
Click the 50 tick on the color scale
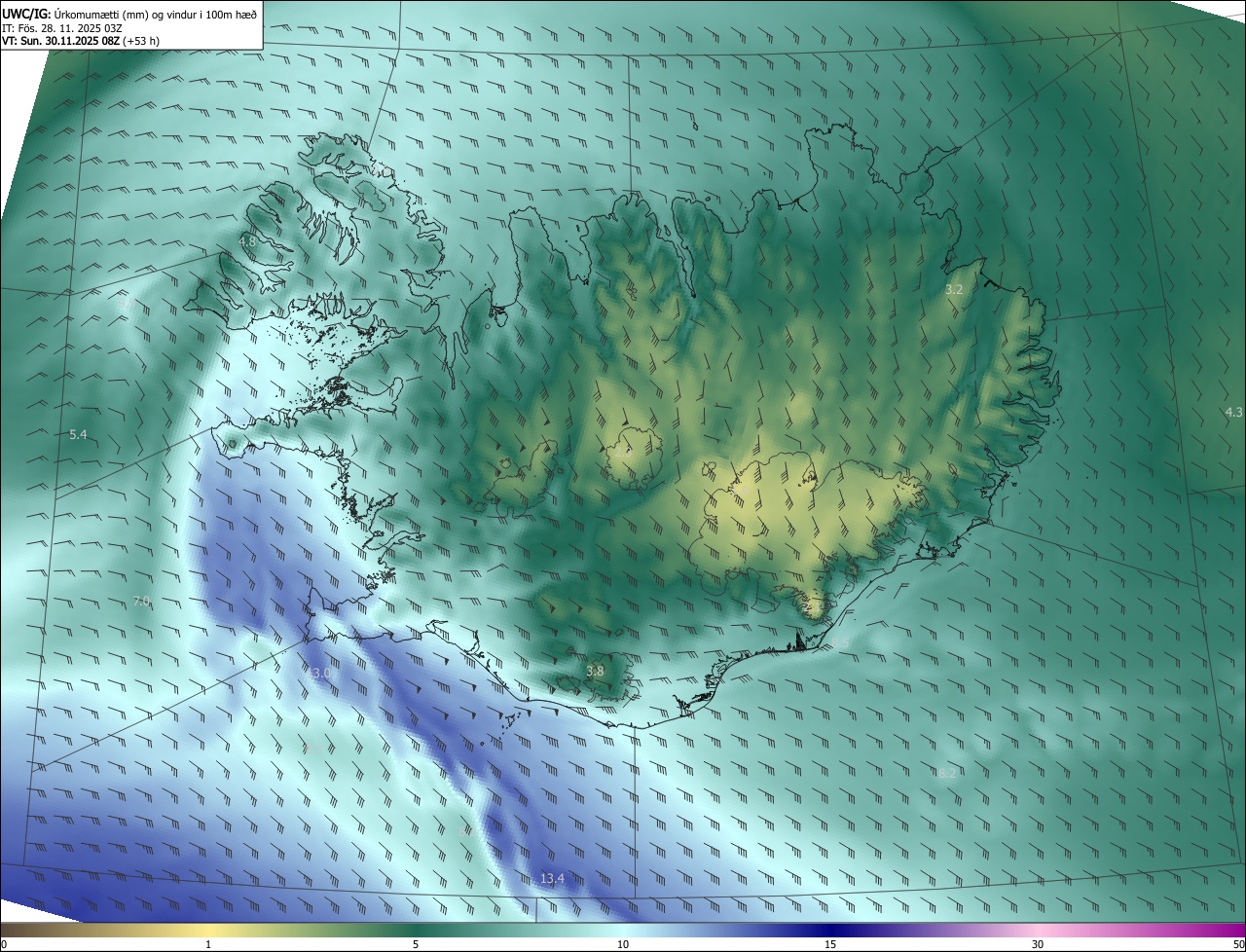1238,944
